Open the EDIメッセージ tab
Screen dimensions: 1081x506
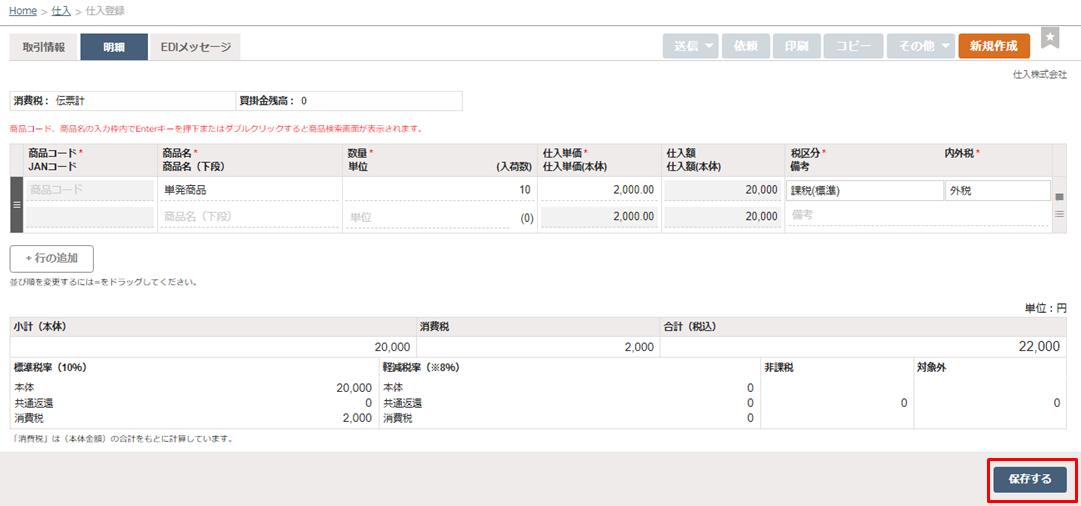[195, 47]
